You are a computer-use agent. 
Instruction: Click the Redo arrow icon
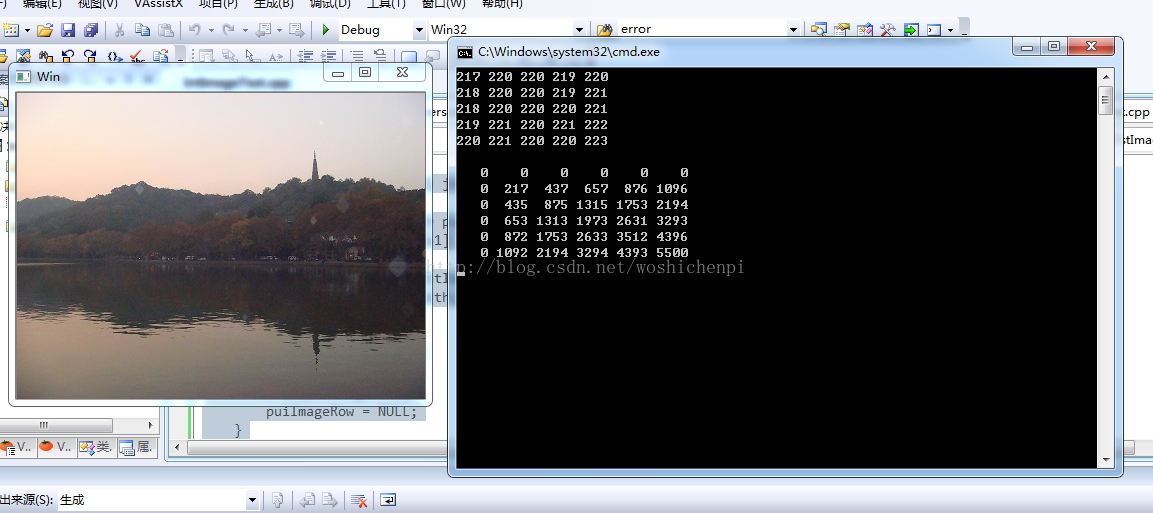click(x=229, y=30)
